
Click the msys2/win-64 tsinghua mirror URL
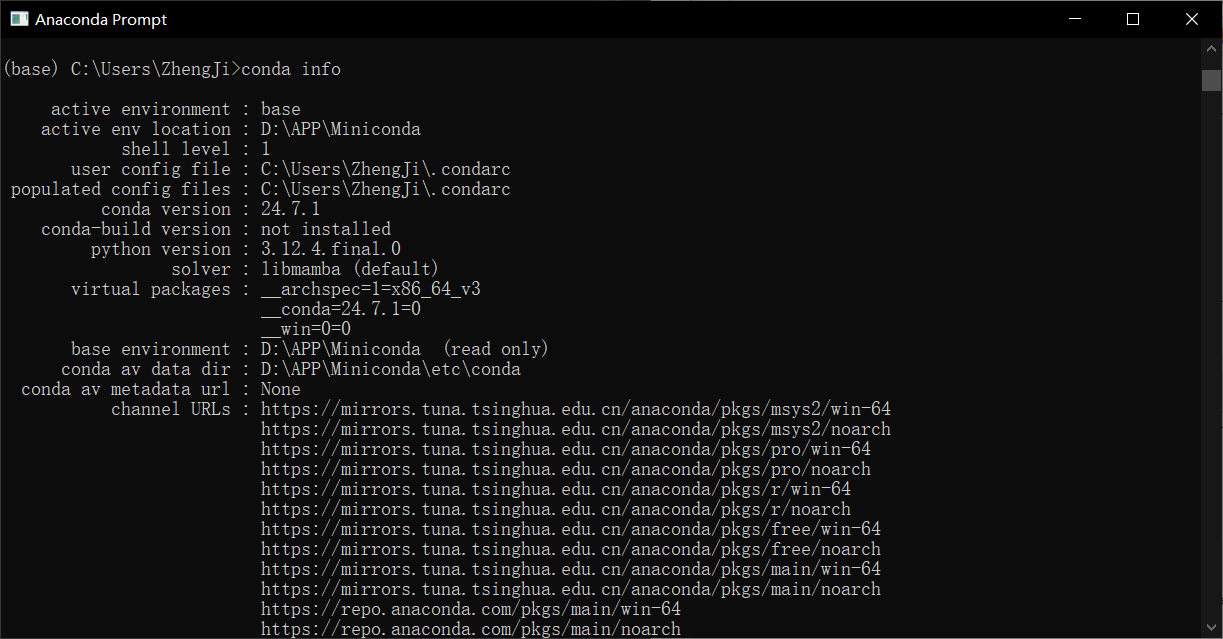(576, 409)
